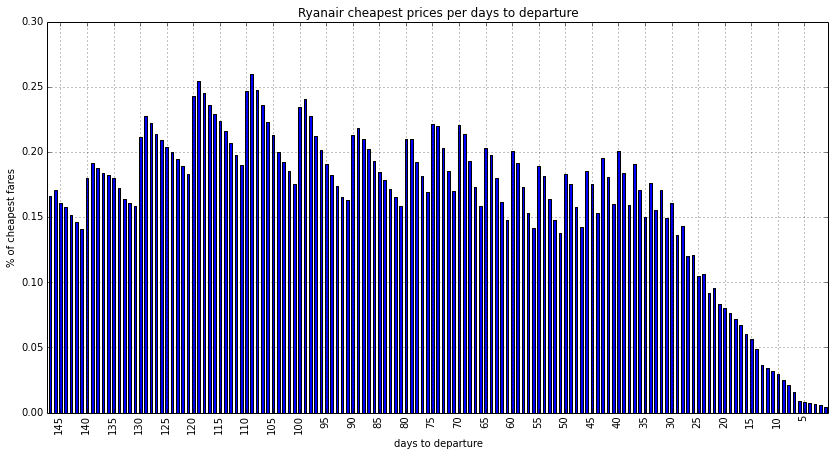
Task: Select the y-axis label '% of cheapest fares'
Action: (x=11, y=218)
